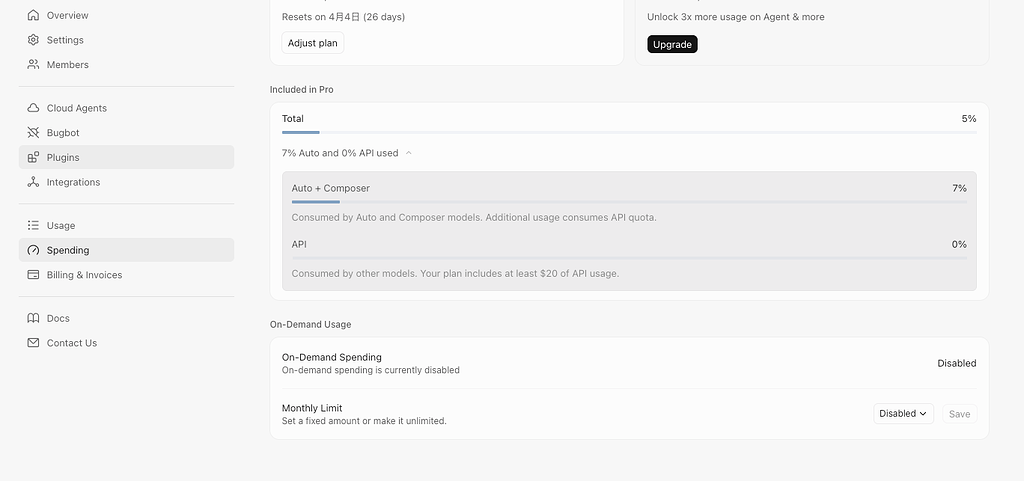
Task: Click the 'Included in Pro' heading
Action: pyautogui.click(x=302, y=89)
